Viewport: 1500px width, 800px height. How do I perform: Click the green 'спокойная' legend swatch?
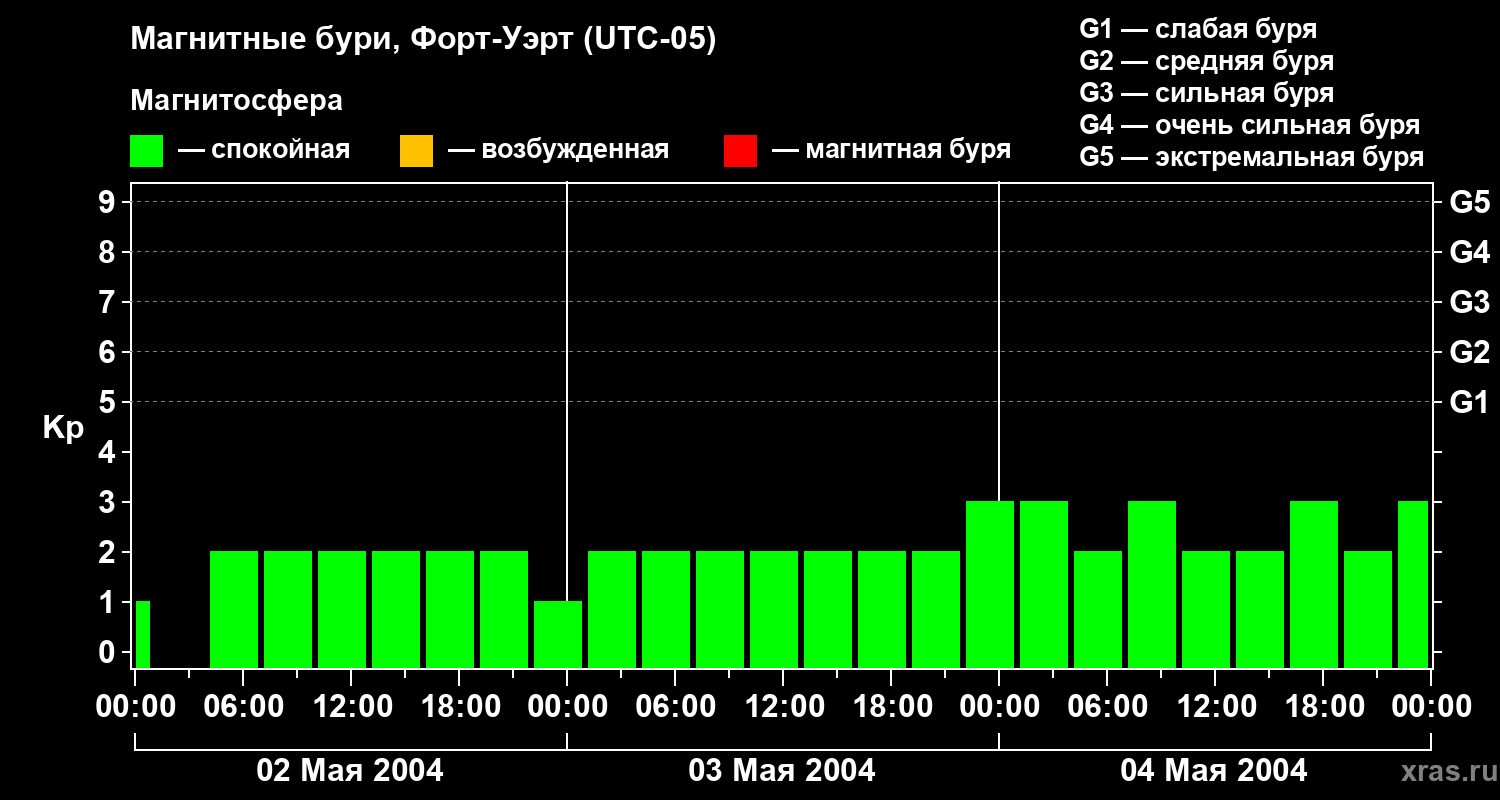[146, 151]
